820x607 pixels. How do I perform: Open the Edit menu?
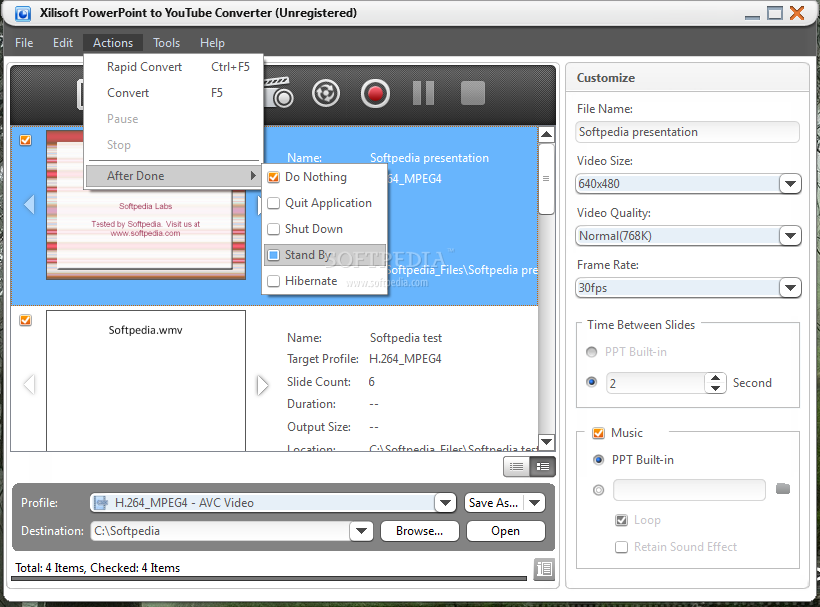(x=63, y=43)
